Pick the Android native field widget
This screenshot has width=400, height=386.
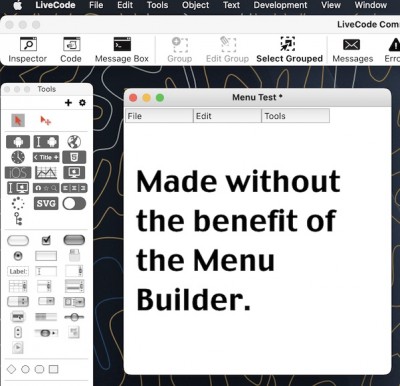coord(46,142)
